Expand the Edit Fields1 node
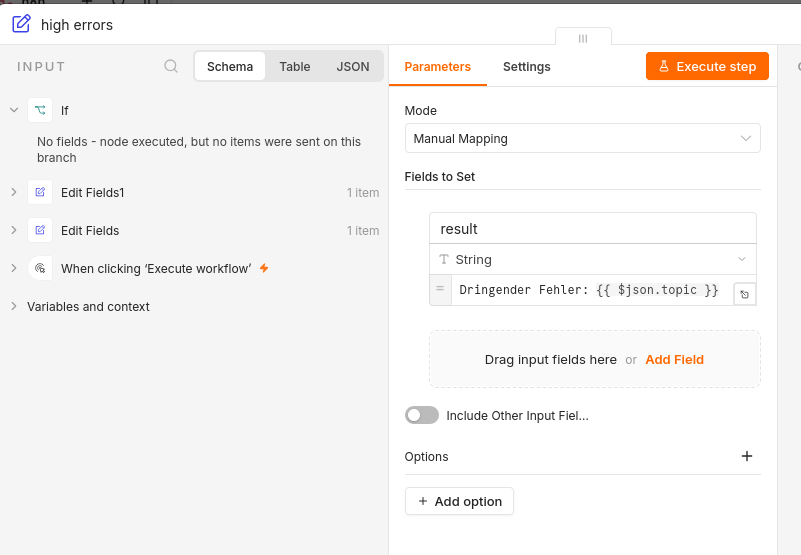This screenshot has width=801, height=555. click(14, 192)
